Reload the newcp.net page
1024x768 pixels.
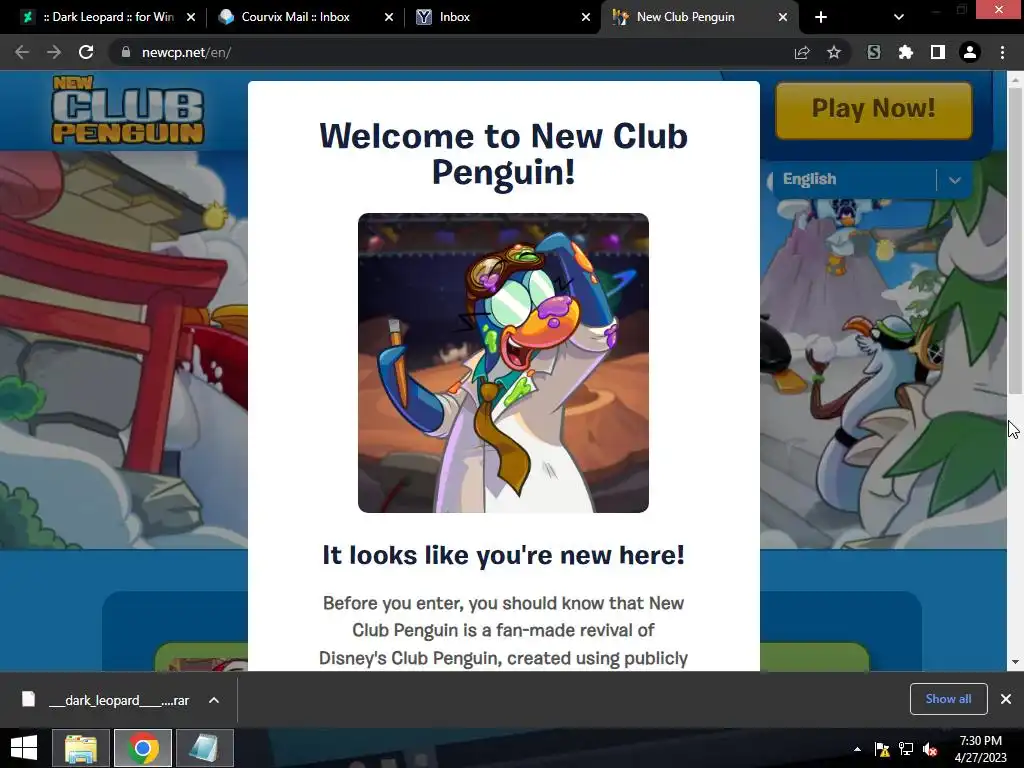tap(86, 52)
